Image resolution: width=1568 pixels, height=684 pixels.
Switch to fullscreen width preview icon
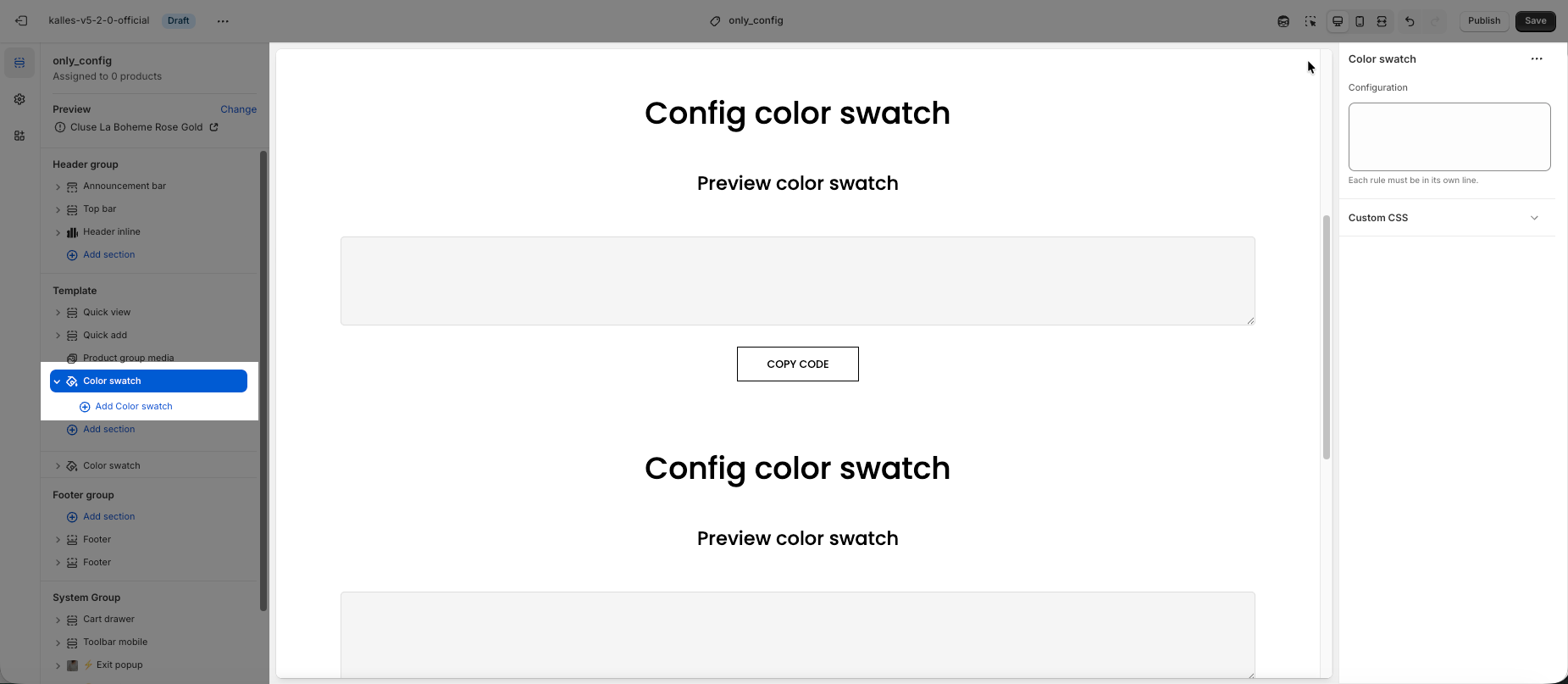1382,21
